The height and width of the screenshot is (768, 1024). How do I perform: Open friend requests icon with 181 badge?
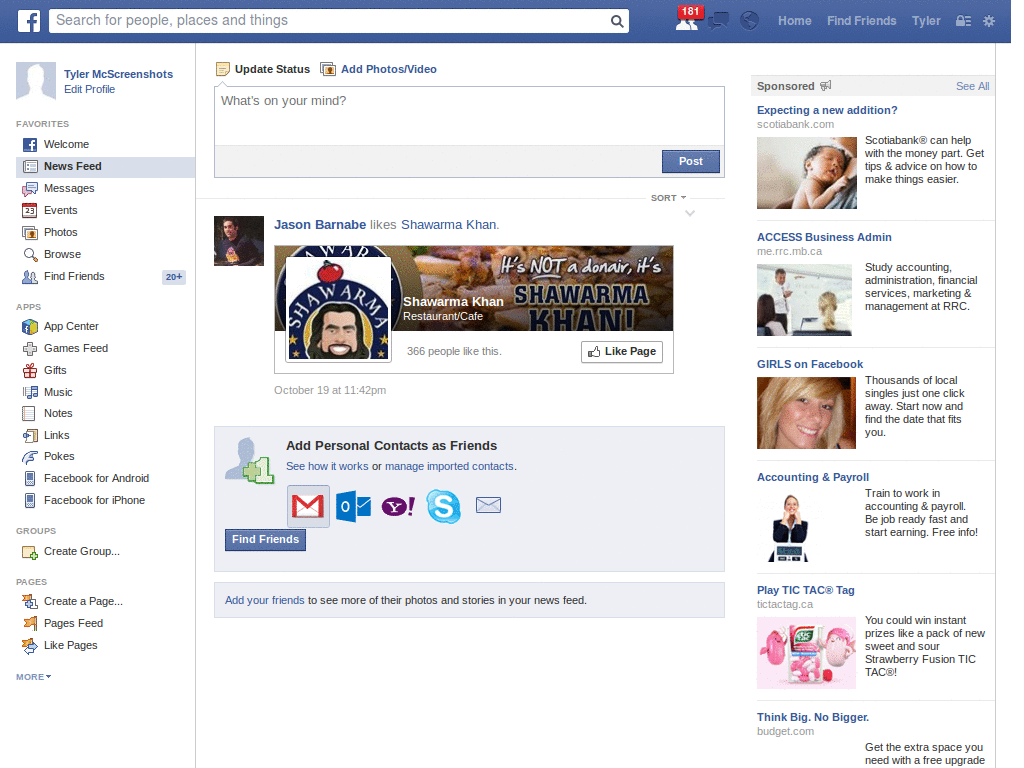[688, 20]
